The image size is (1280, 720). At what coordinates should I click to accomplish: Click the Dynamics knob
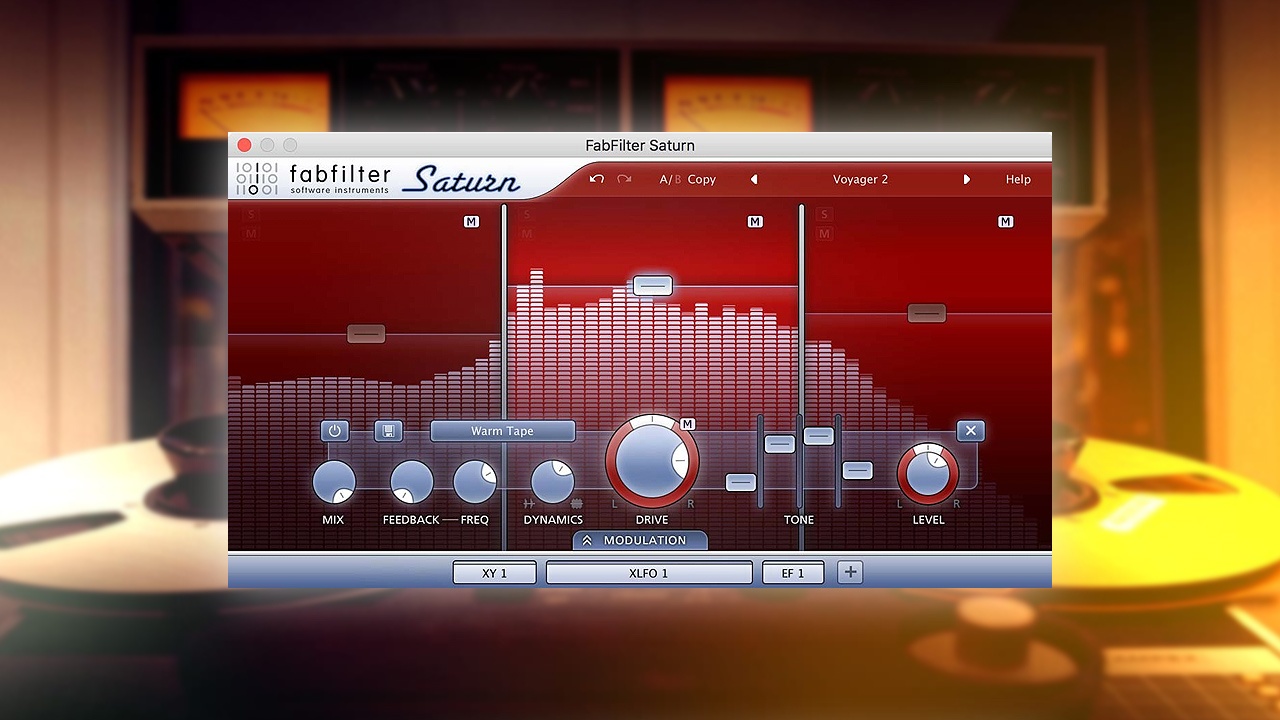[552, 482]
